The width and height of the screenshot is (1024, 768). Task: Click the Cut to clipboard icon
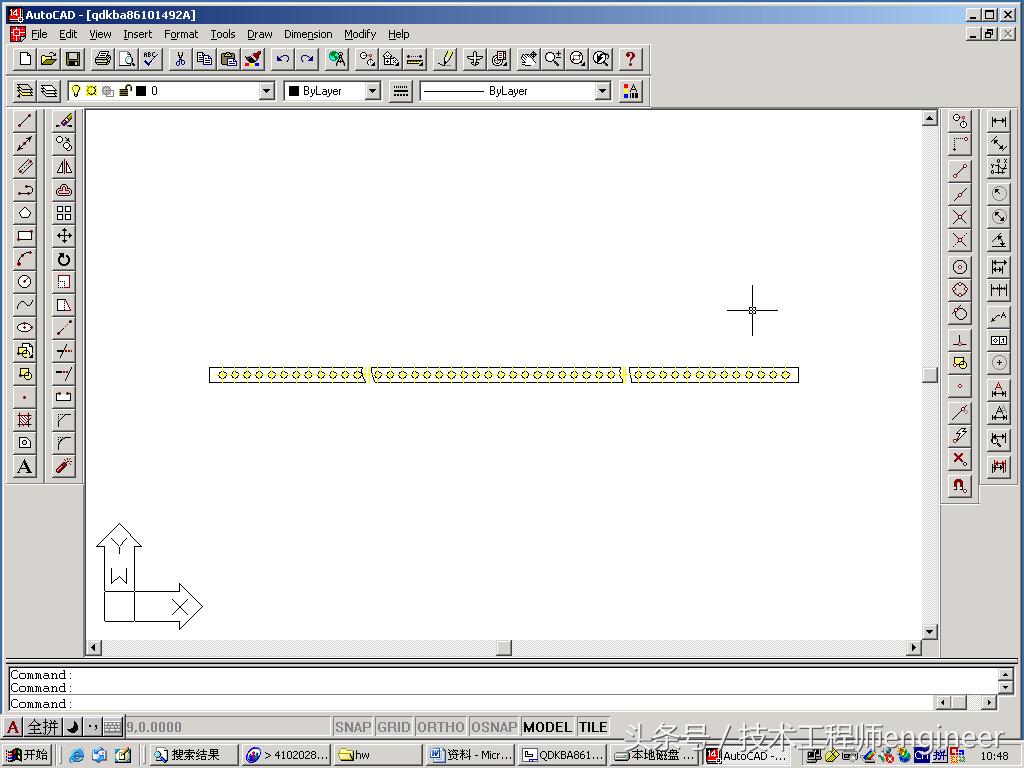pyautogui.click(x=180, y=59)
